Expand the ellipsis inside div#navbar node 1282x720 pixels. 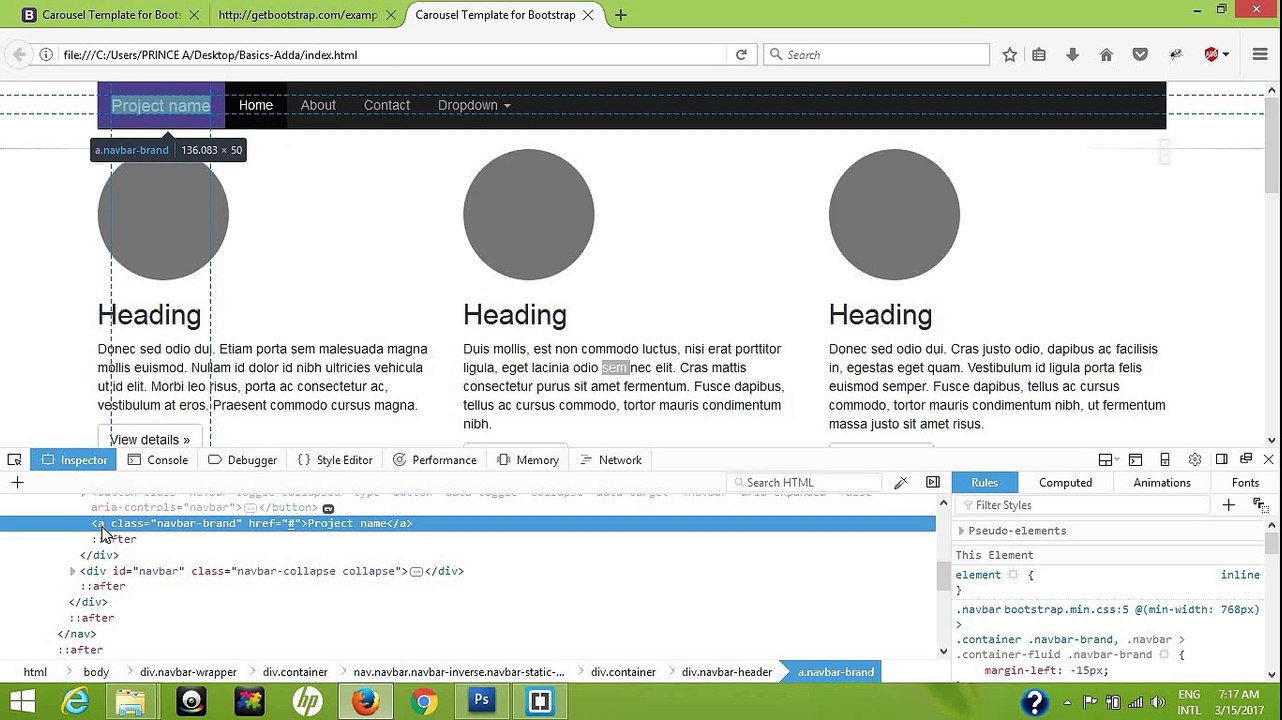[417, 572]
